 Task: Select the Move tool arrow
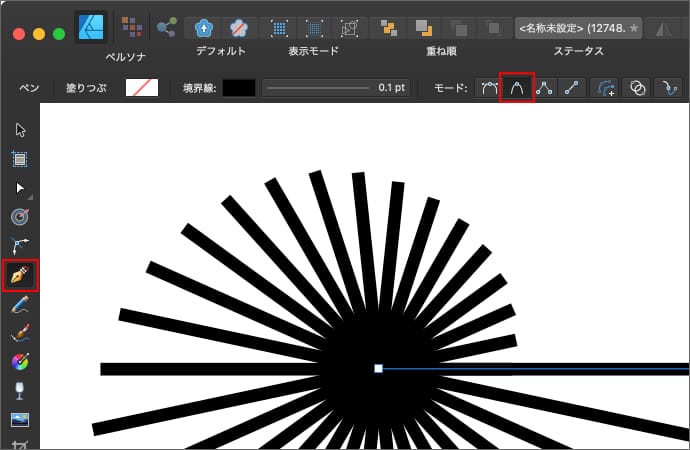(19, 129)
